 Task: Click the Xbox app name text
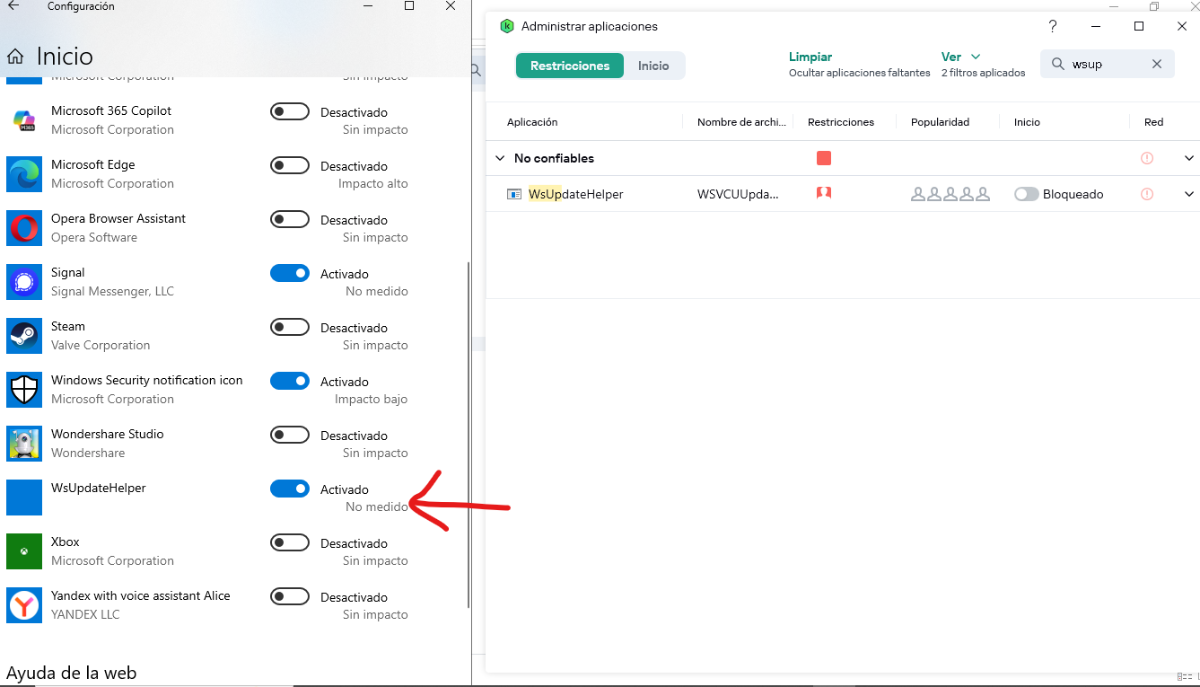pyautogui.click(x=65, y=542)
